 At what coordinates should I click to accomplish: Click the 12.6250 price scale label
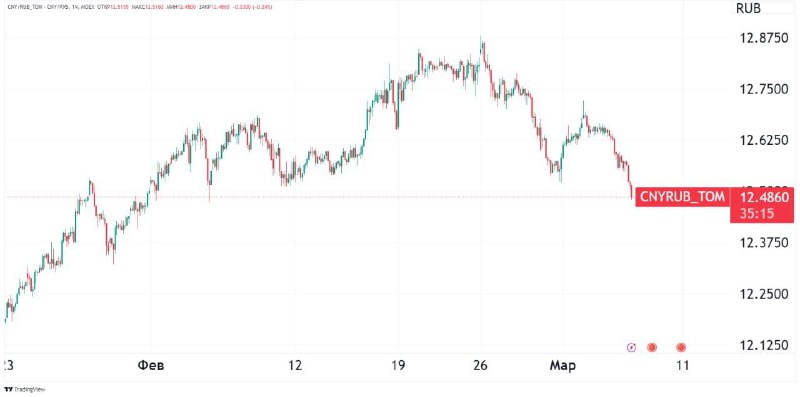(764, 140)
